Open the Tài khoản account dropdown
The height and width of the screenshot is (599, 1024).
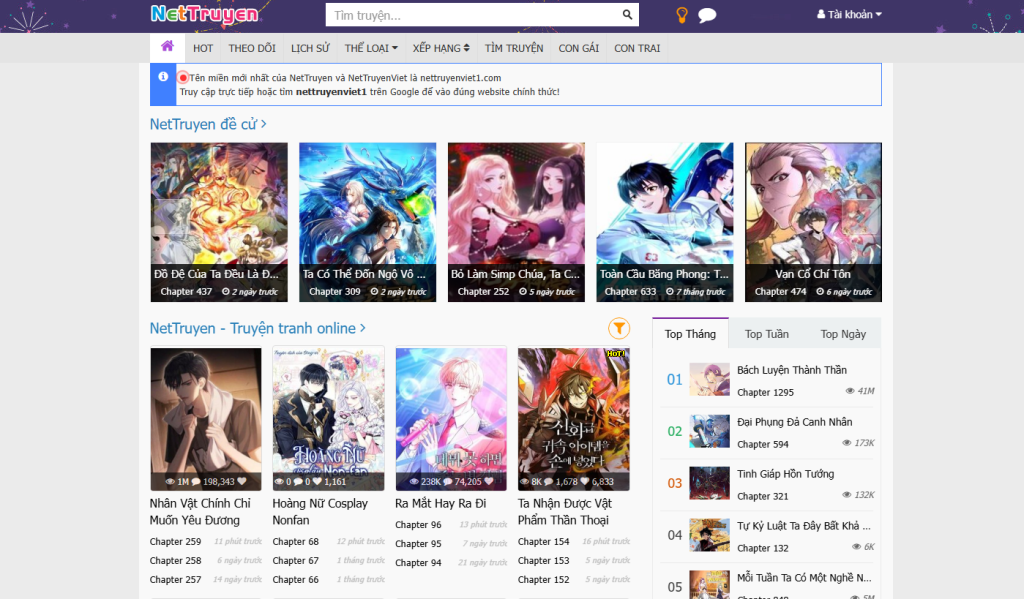click(x=849, y=15)
